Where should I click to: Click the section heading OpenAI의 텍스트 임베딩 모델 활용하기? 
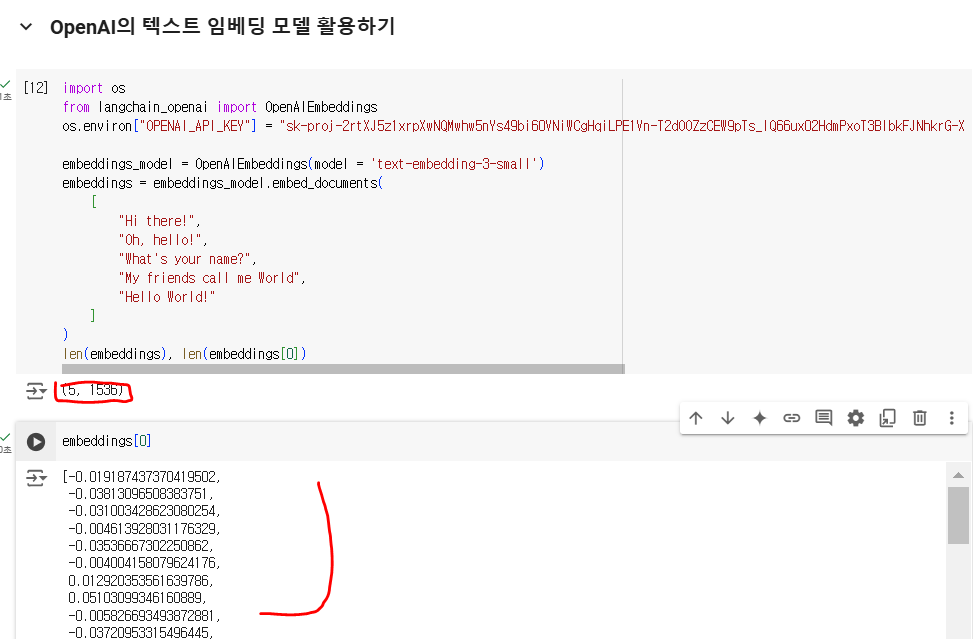click(x=222, y=27)
